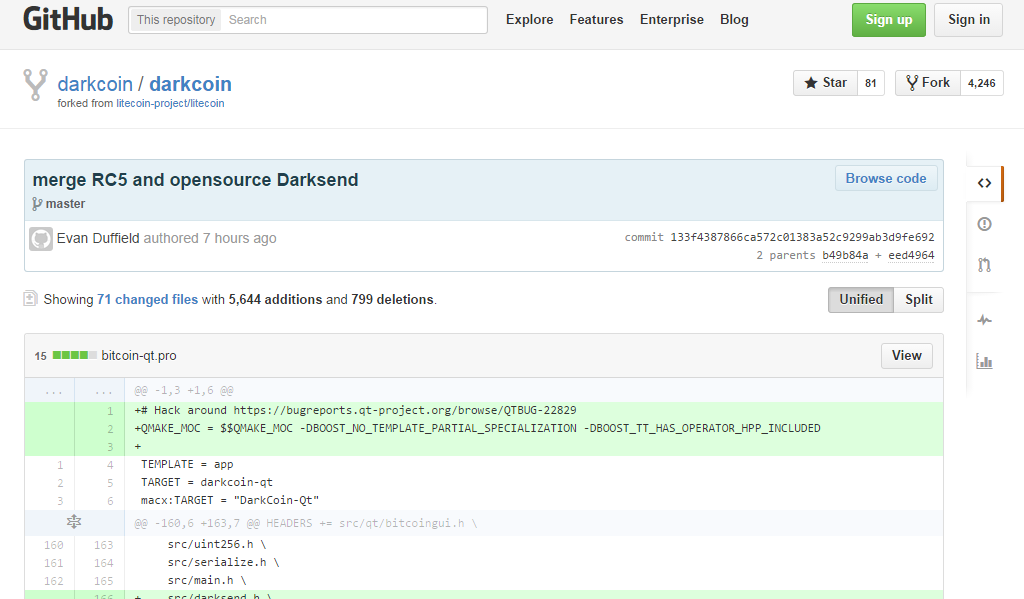Click the This repository search scope label
This screenshot has width=1024, height=599.
click(x=176, y=20)
